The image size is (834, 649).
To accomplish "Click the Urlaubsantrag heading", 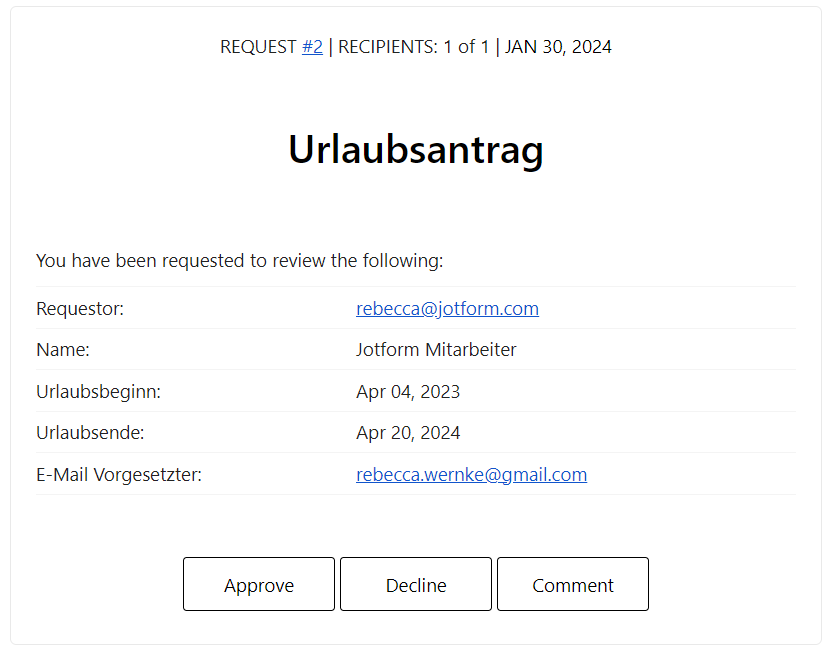I will coord(416,150).
